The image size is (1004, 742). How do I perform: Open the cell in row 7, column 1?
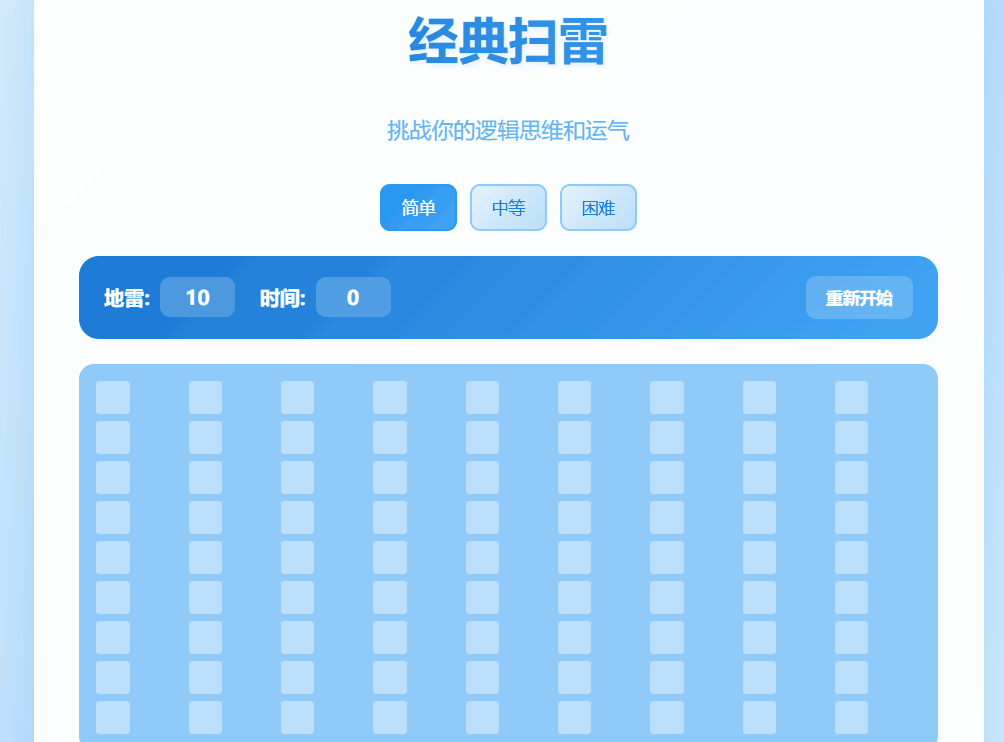(113, 638)
